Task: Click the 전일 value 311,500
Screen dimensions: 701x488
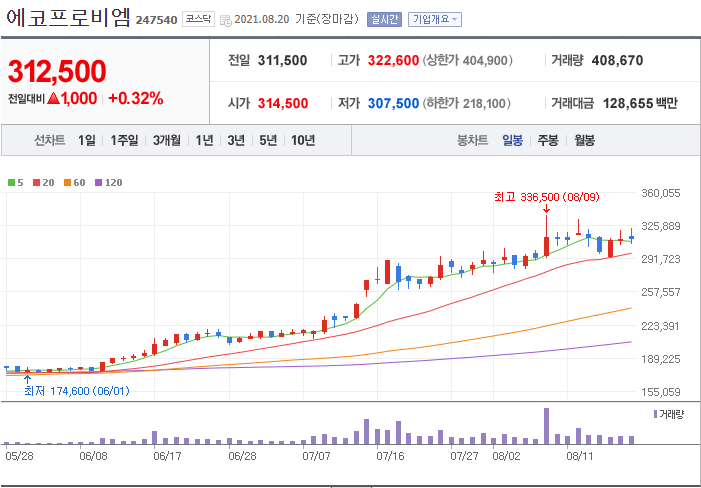Action: (283, 60)
